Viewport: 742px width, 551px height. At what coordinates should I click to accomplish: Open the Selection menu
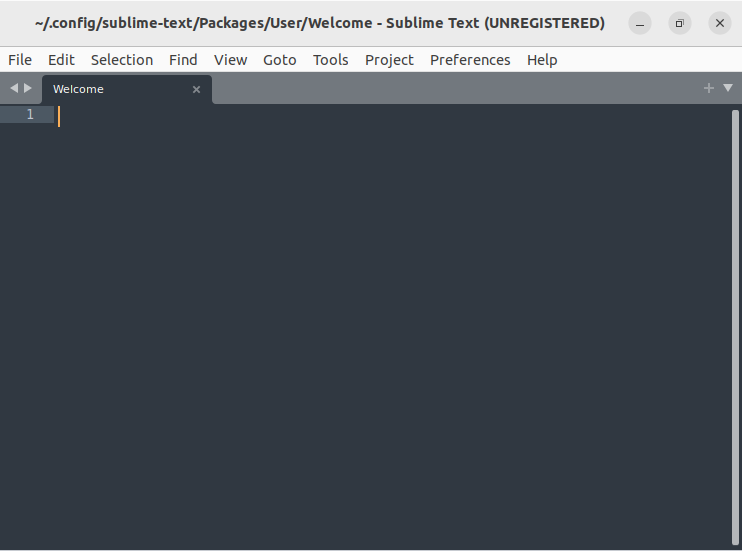[122, 60]
